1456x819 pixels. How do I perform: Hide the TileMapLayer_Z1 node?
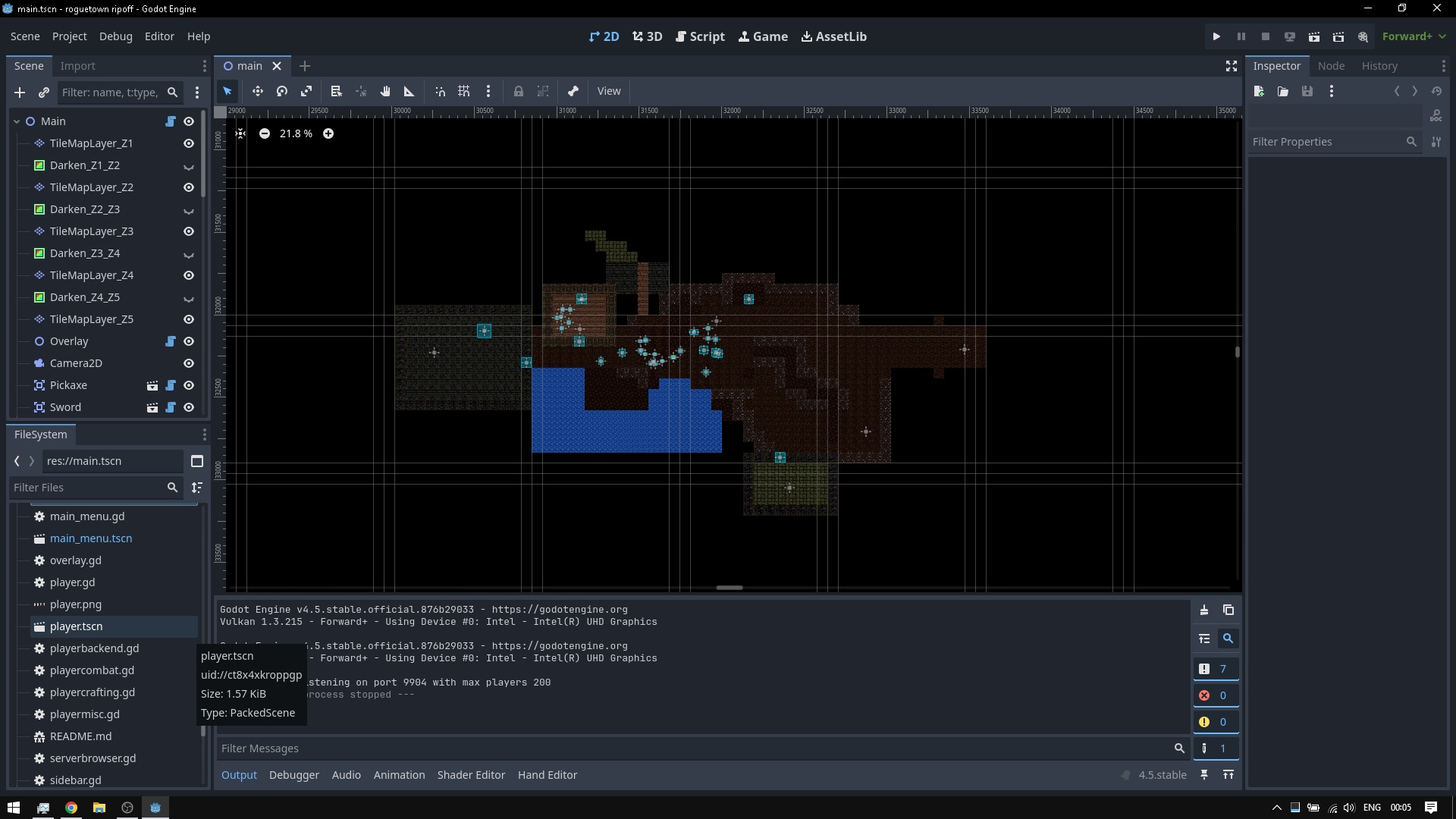pyautogui.click(x=189, y=143)
